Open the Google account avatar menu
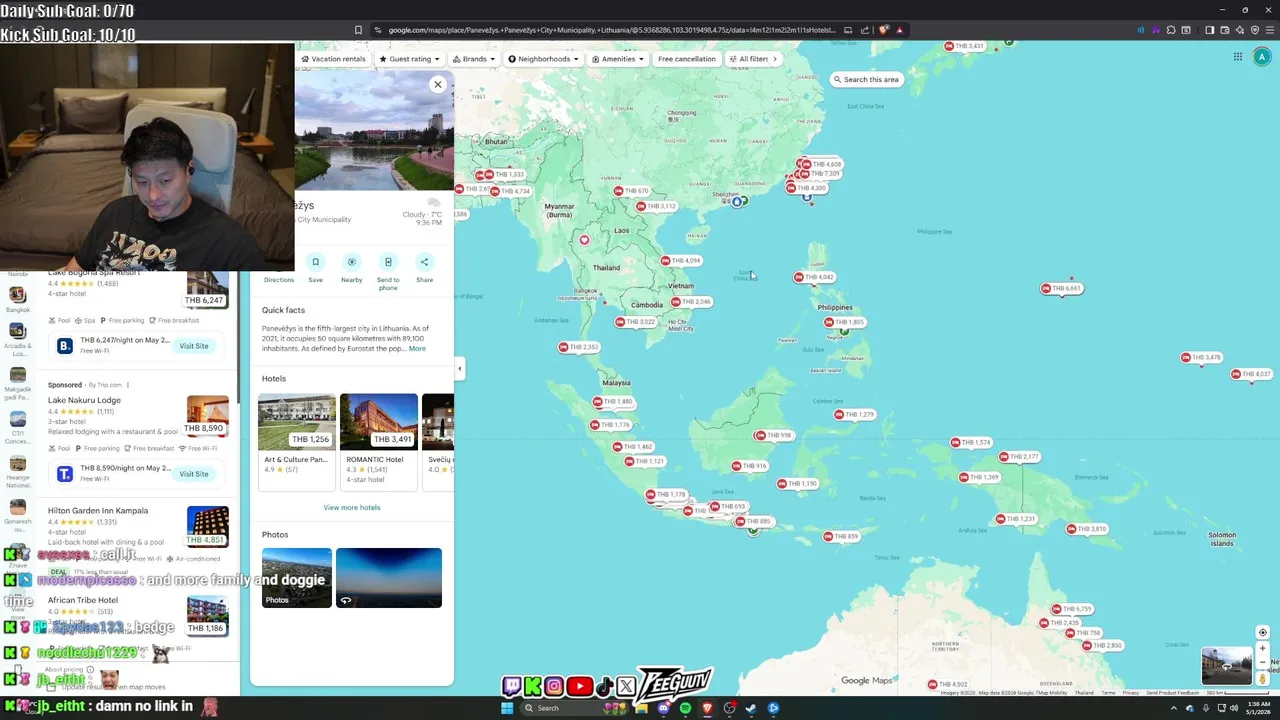The width and height of the screenshot is (1280, 720). click(x=1263, y=57)
